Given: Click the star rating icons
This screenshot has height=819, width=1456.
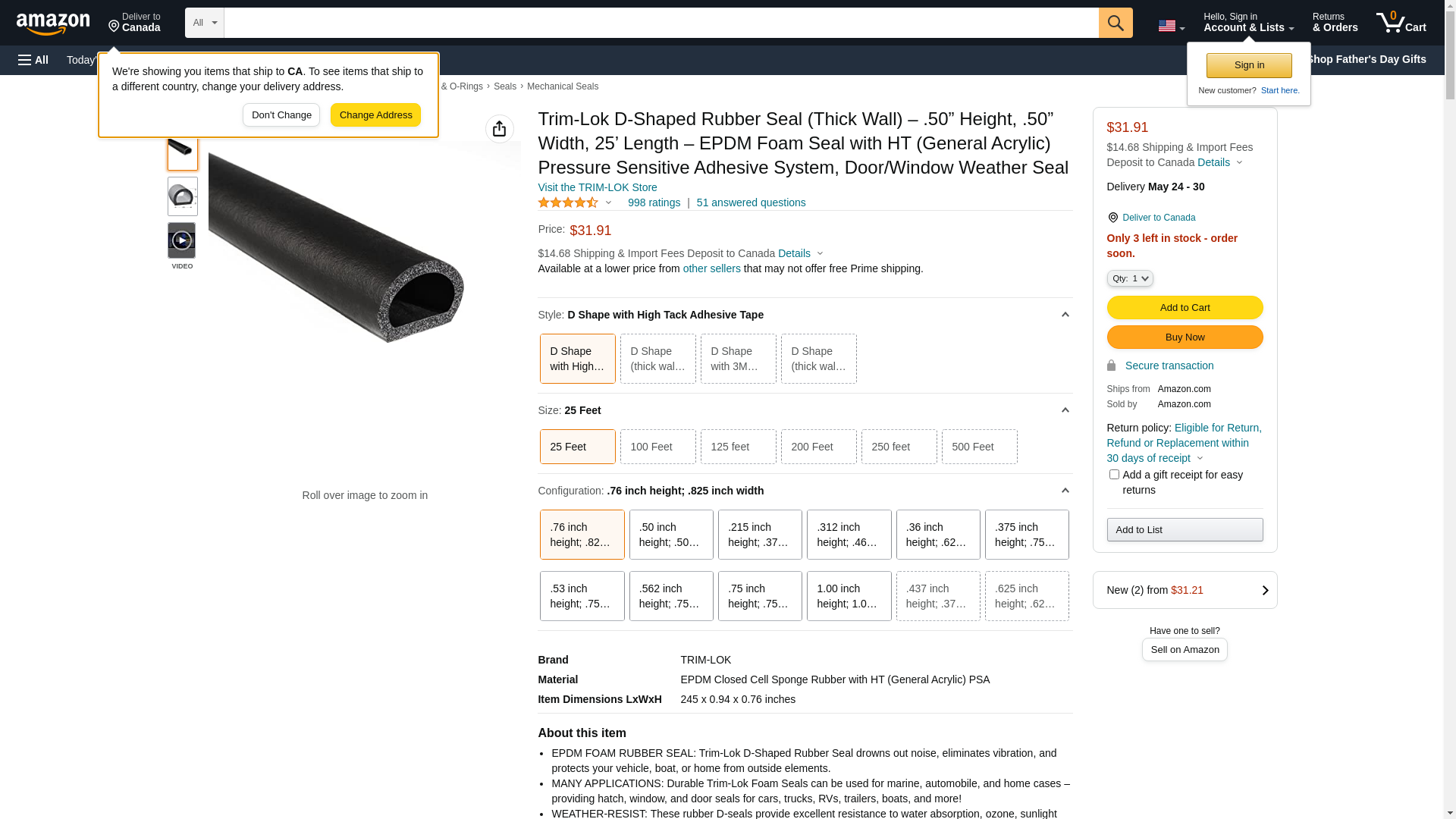Looking at the screenshot, I should tap(568, 202).
